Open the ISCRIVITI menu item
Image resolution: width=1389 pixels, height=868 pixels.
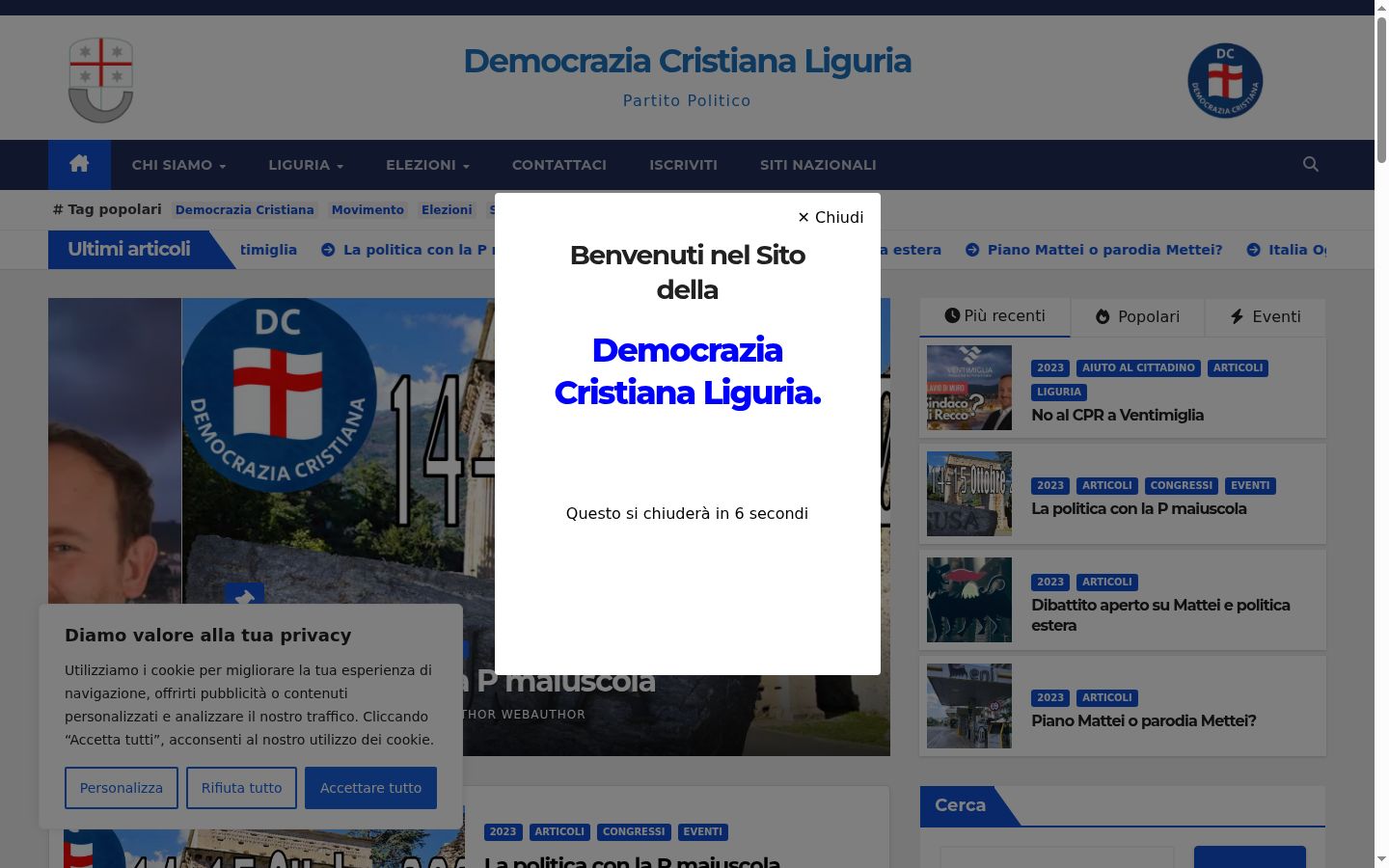683,165
